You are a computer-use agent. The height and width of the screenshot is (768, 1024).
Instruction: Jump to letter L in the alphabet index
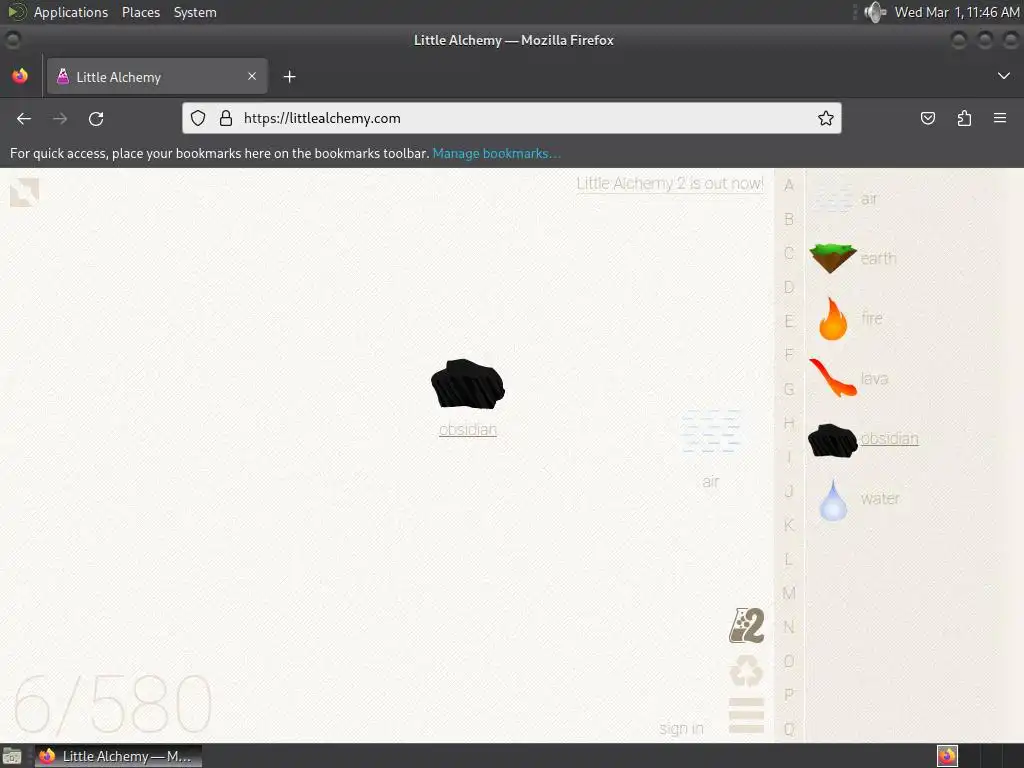[789, 559]
